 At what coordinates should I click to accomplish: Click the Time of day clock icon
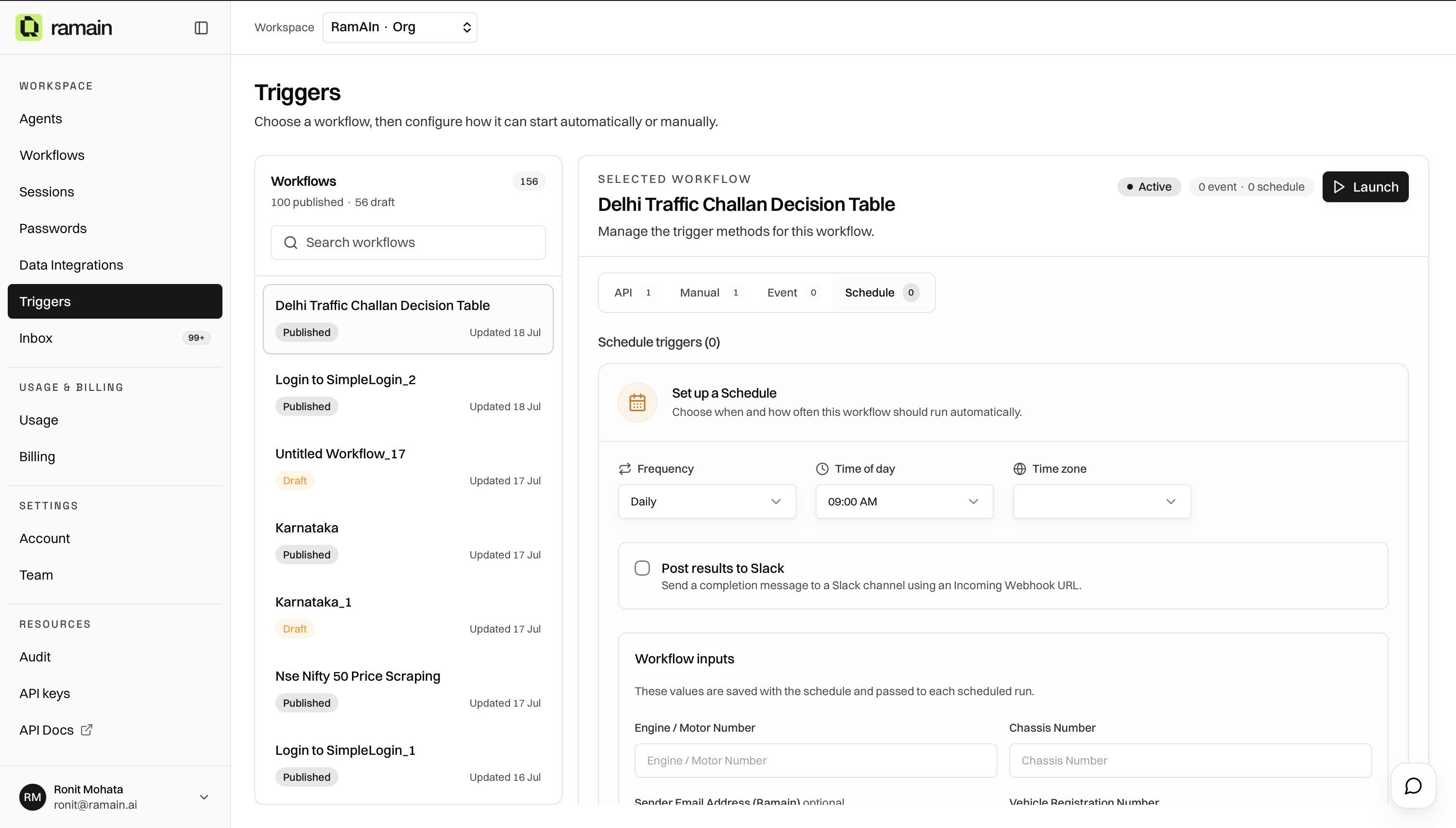(x=822, y=468)
